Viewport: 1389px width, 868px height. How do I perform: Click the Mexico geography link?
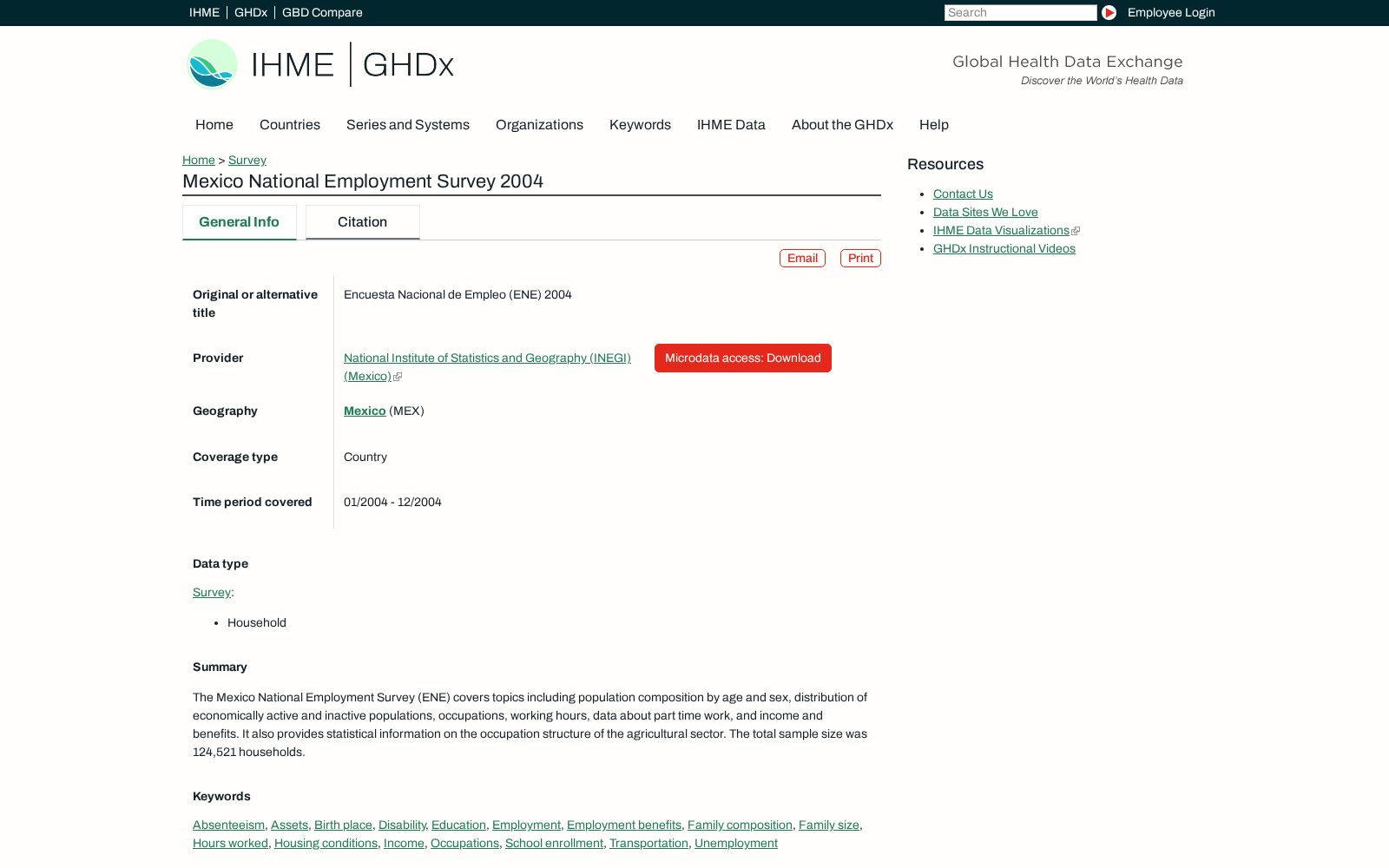tap(365, 411)
